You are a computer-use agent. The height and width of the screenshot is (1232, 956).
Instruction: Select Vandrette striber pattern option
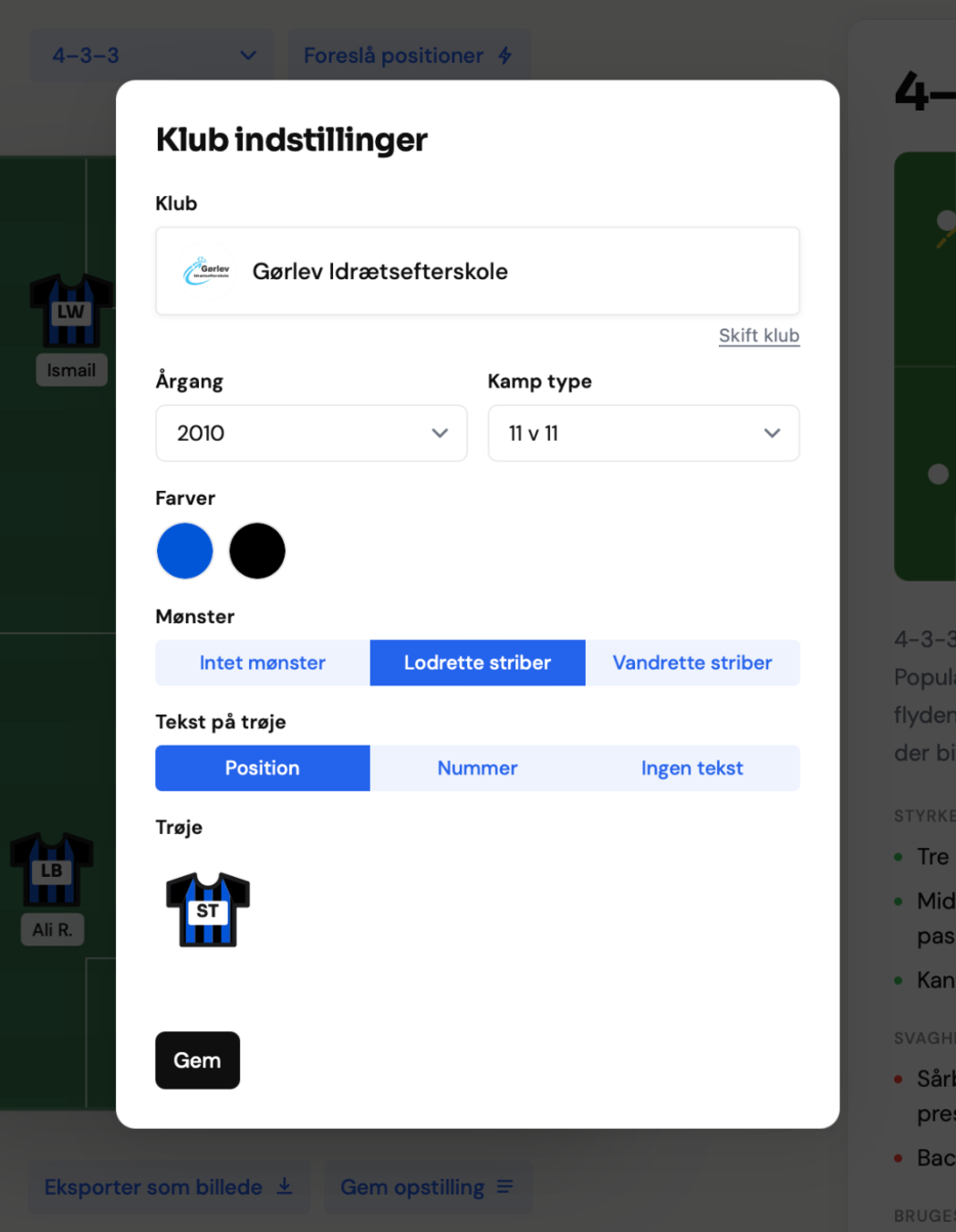pyautogui.click(x=692, y=663)
